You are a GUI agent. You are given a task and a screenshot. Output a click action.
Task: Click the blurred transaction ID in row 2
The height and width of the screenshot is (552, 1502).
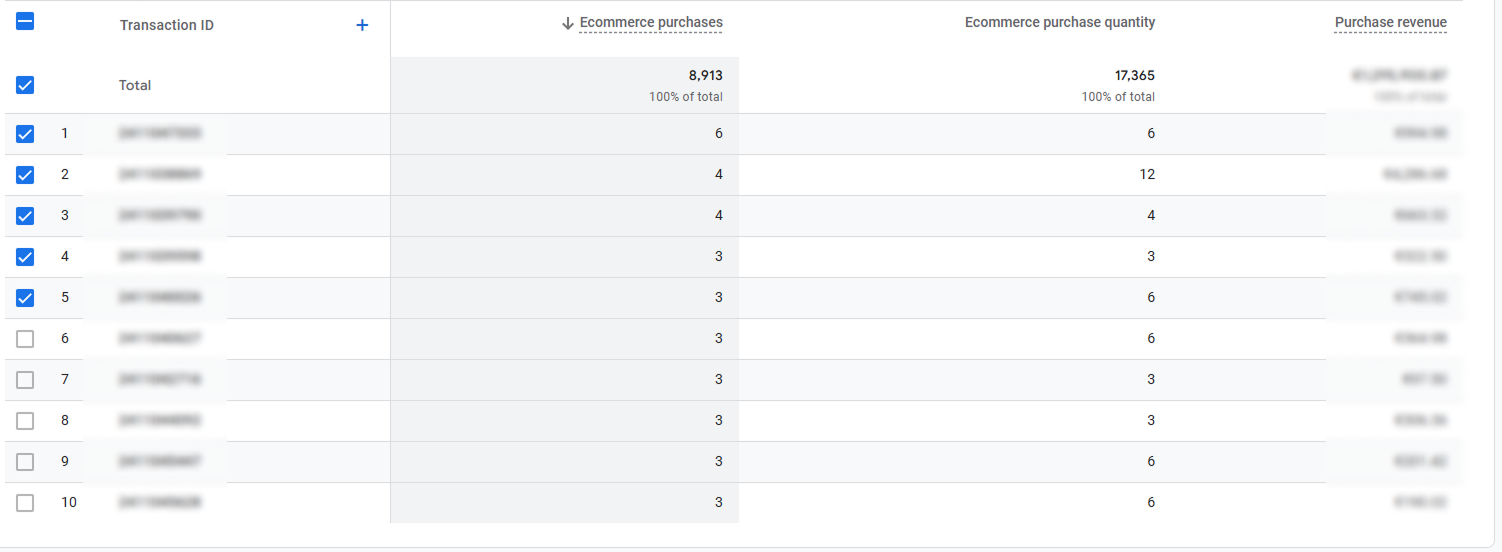[160, 174]
